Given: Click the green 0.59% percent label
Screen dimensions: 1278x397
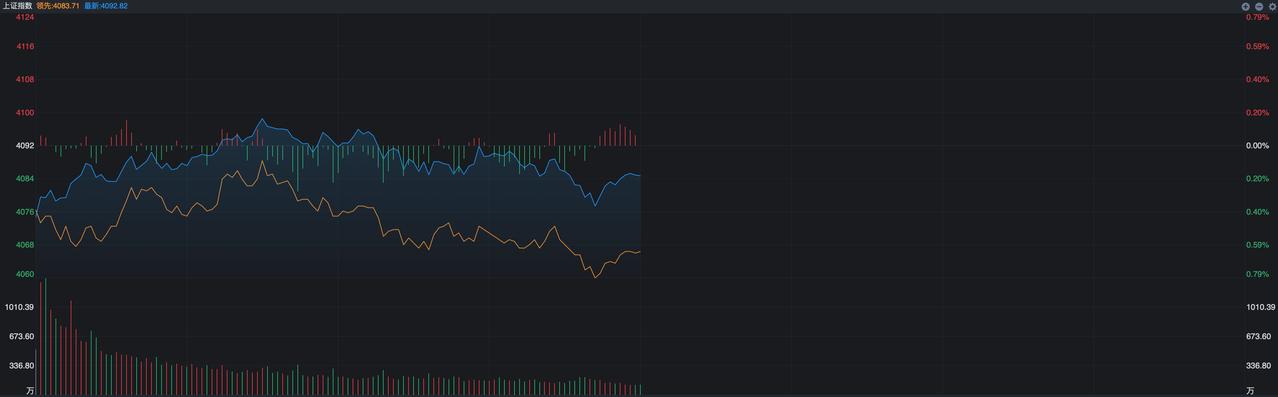Looking at the screenshot, I should 1258,245.
